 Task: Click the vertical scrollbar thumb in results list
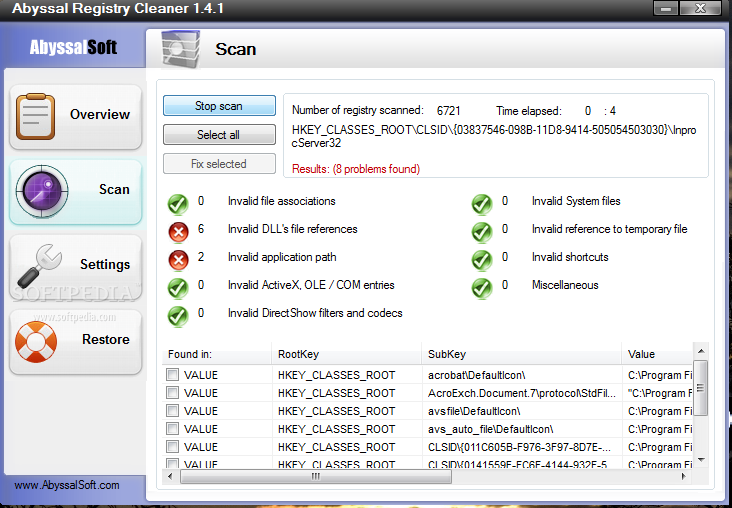701,388
